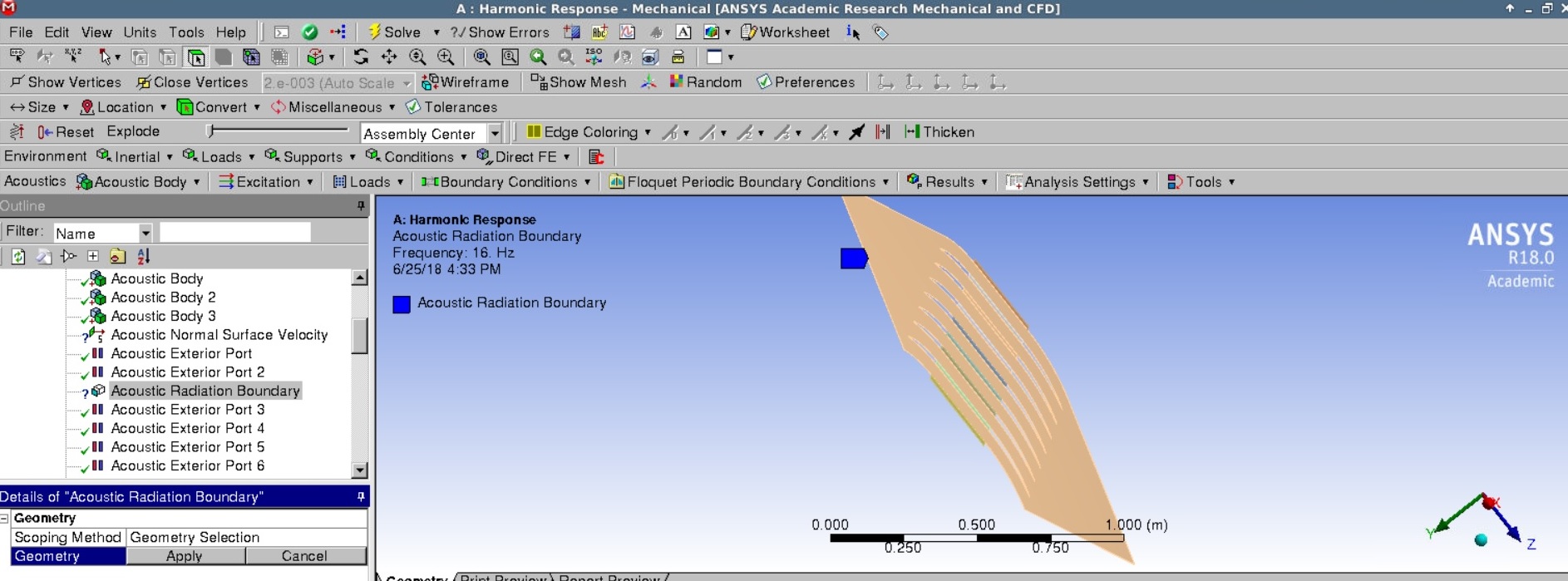Collapse the Geometry details group
Image resolution: width=1568 pixels, height=581 pixels.
tap(5, 518)
